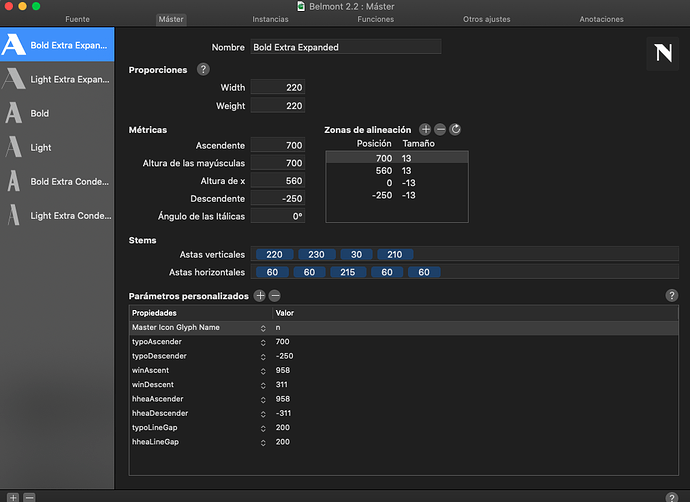Click the Altura de x field
The height and width of the screenshot is (502, 690).
(x=278, y=181)
